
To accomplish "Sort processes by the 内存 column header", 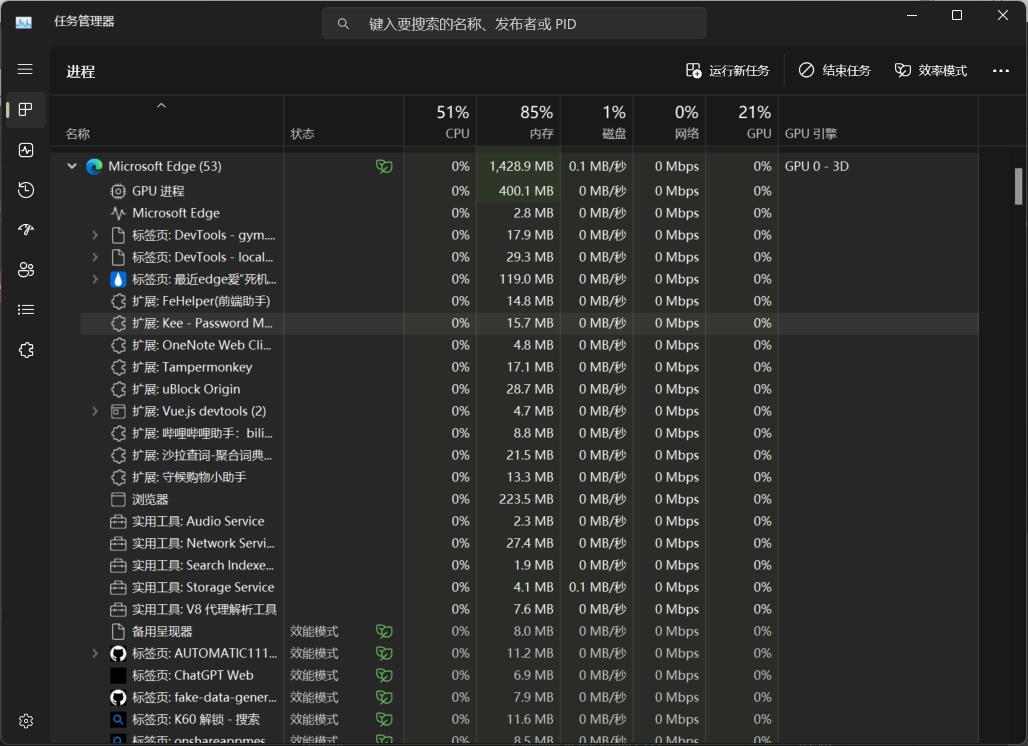I will point(518,122).
